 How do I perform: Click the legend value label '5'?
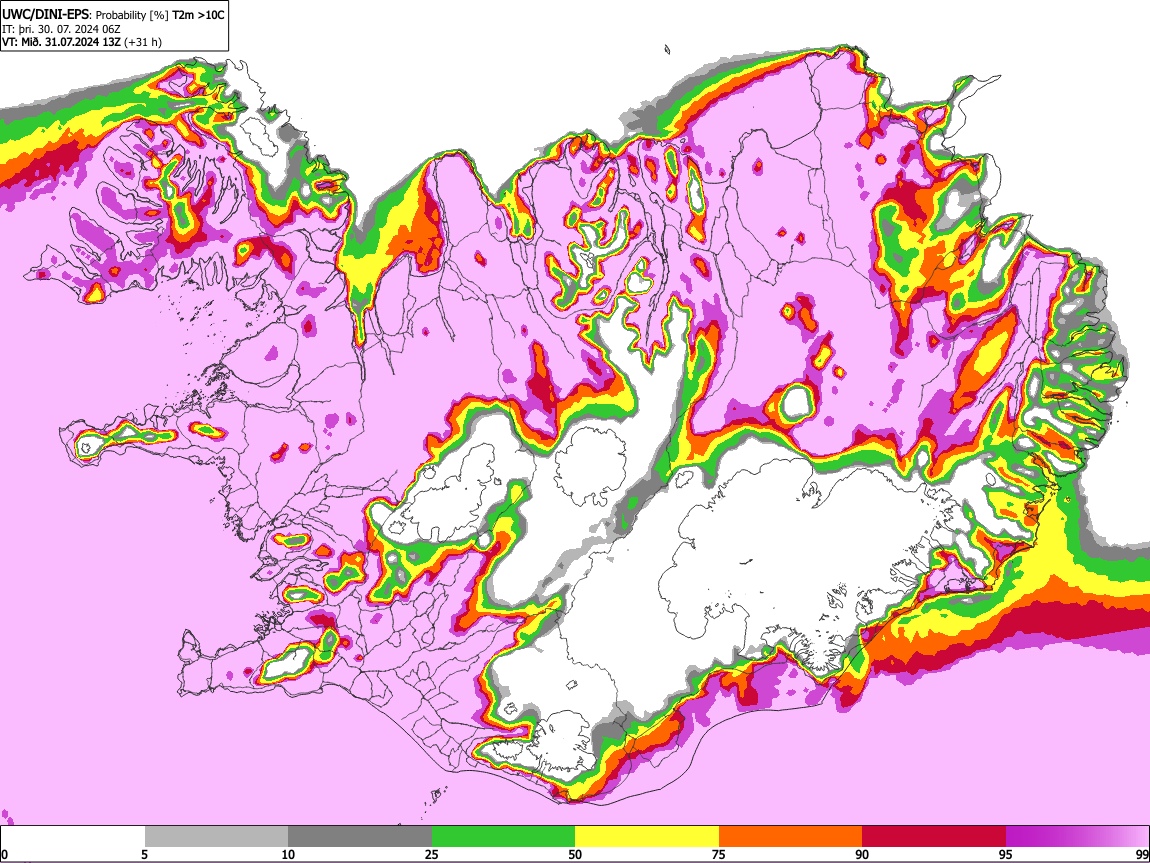pos(144,855)
